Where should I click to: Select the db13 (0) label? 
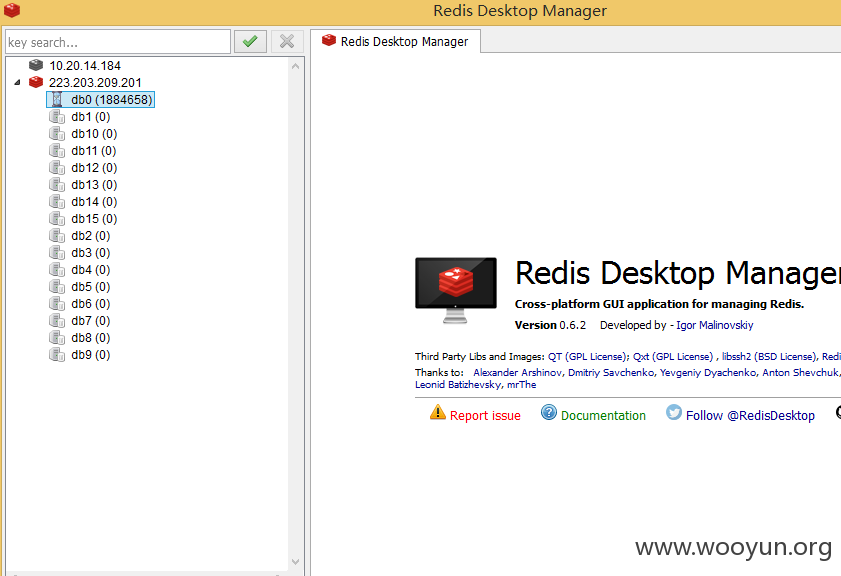[94, 184]
